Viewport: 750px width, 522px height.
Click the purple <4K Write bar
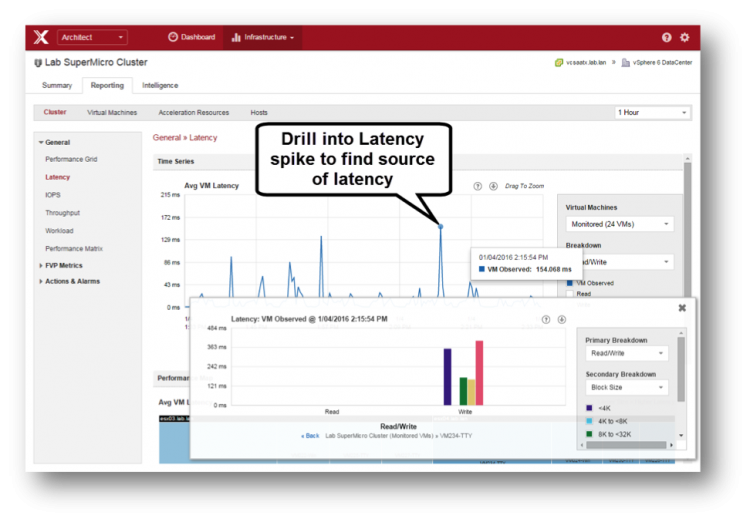click(447, 377)
